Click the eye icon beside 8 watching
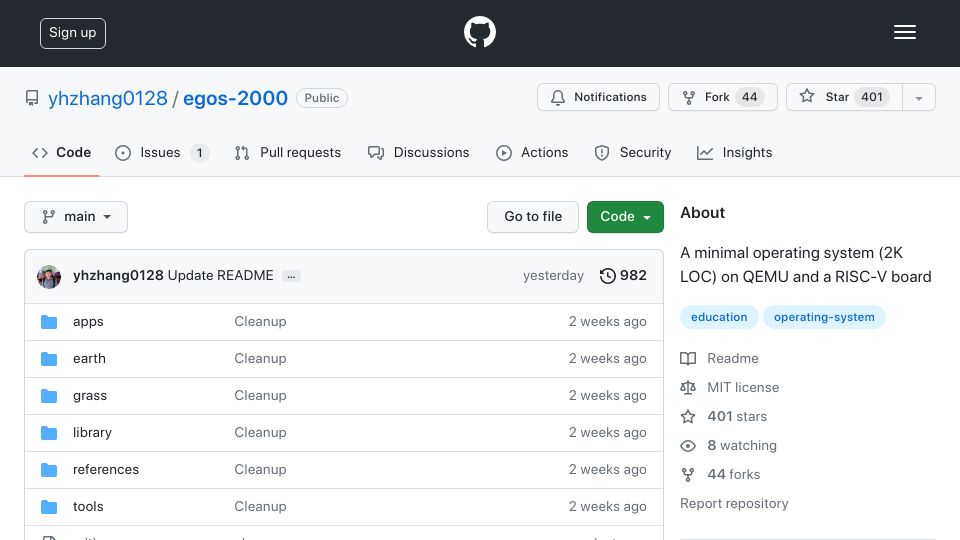This screenshot has width=960, height=540. click(x=688, y=446)
